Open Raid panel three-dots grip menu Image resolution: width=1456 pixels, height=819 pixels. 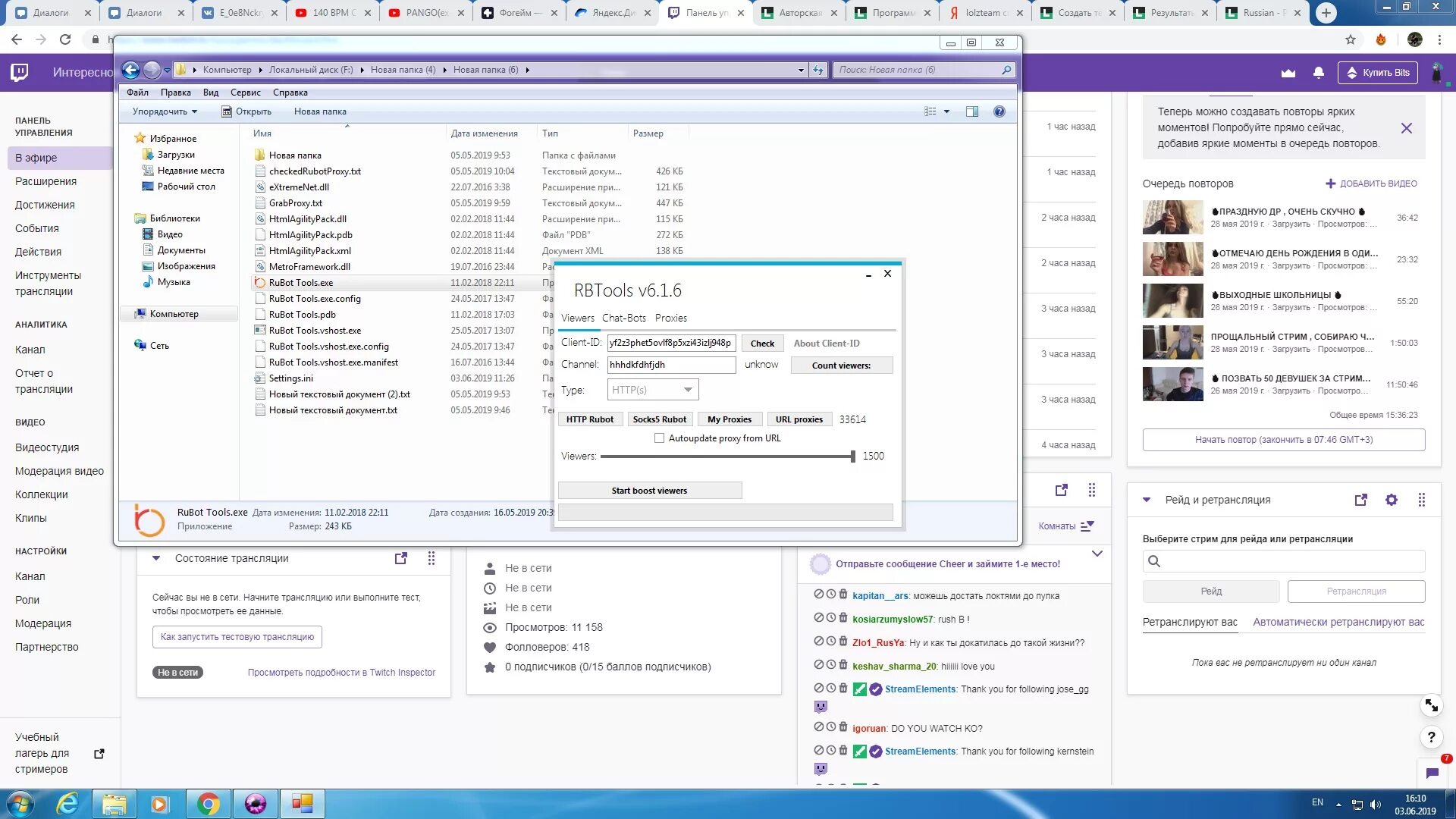(x=1422, y=500)
